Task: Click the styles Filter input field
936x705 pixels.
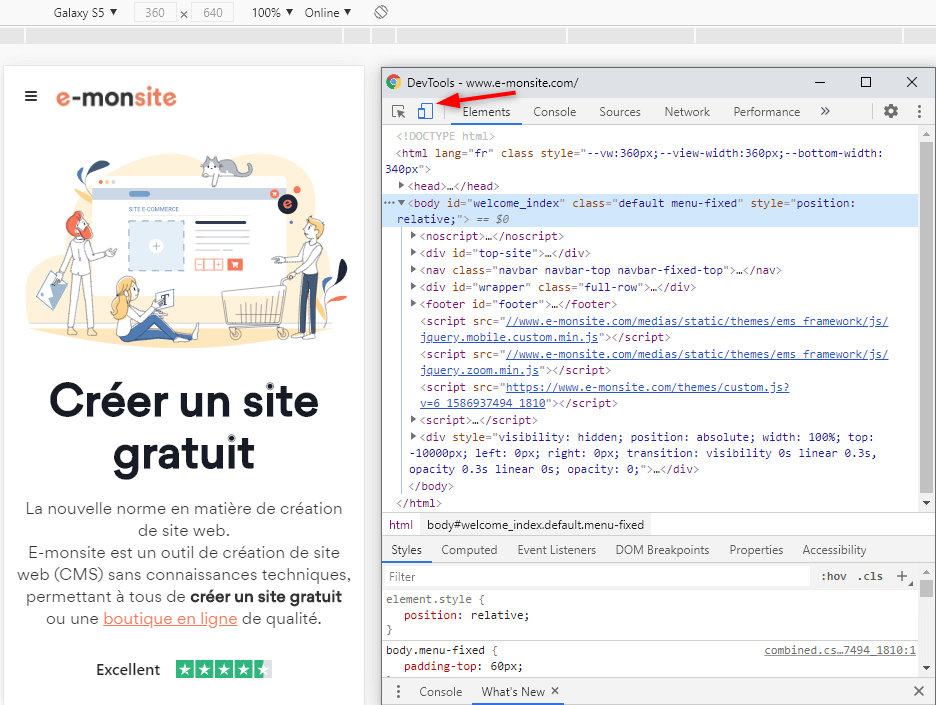Action: coord(598,576)
